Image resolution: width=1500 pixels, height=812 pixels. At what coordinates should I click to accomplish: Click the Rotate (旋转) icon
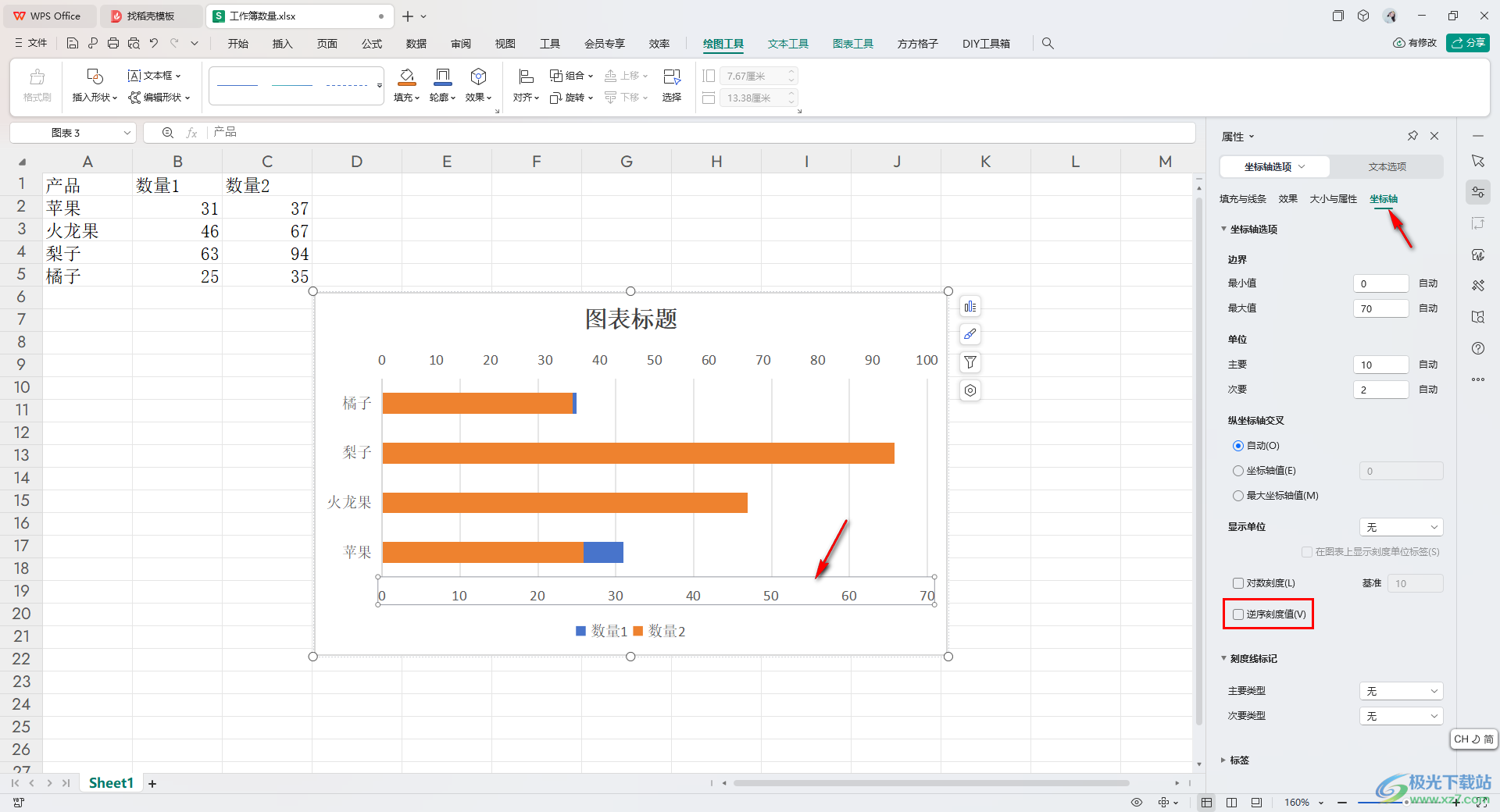point(556,98)
